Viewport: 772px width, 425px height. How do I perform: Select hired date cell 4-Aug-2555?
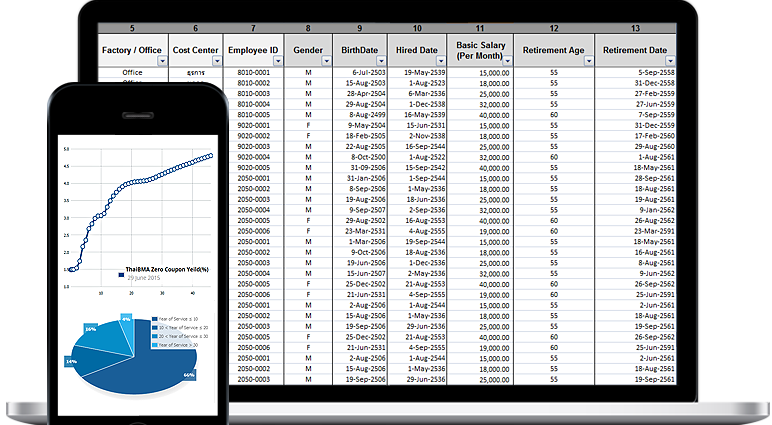[x=418, y=231]
